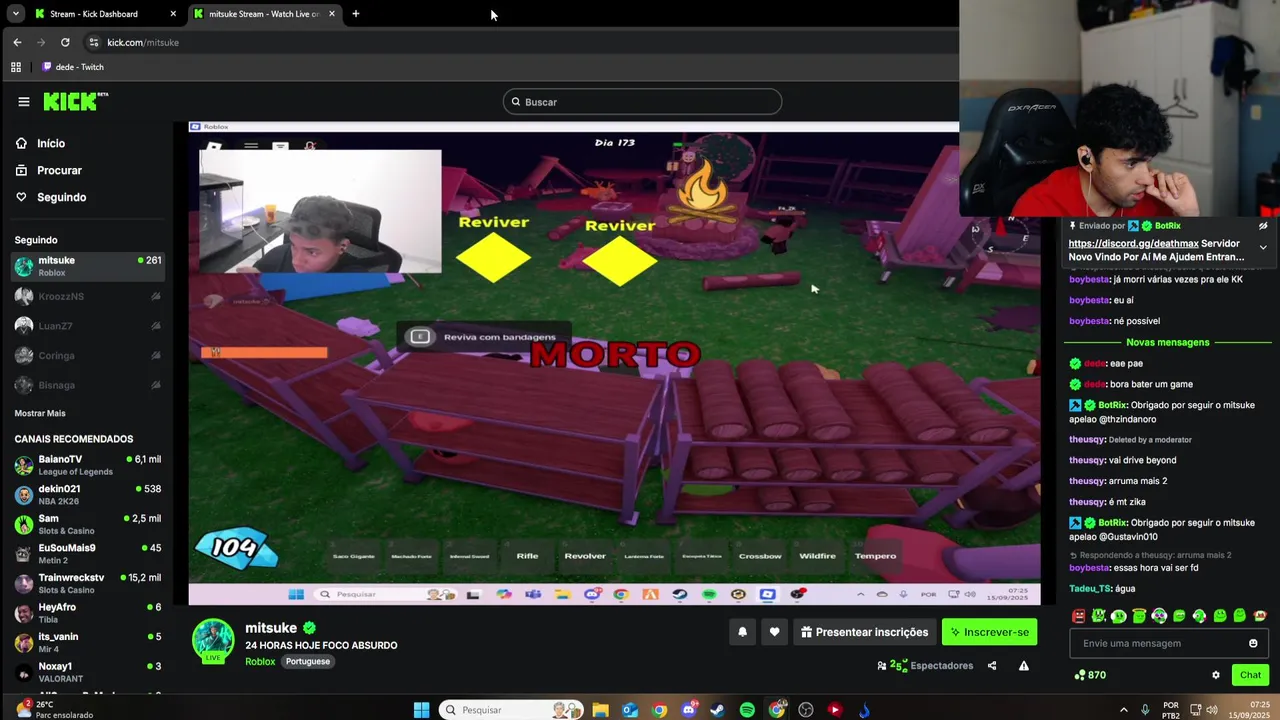Click the microphone icon in system tray

(x=1145, y=710)
